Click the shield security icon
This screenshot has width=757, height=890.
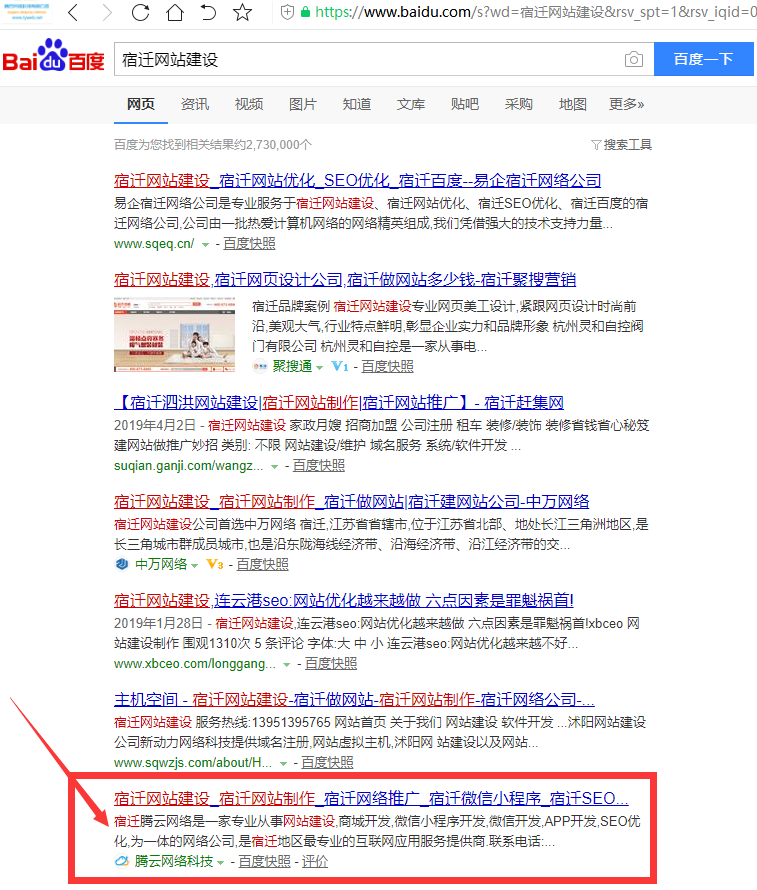pyautogui.click(x=287, y=12)
